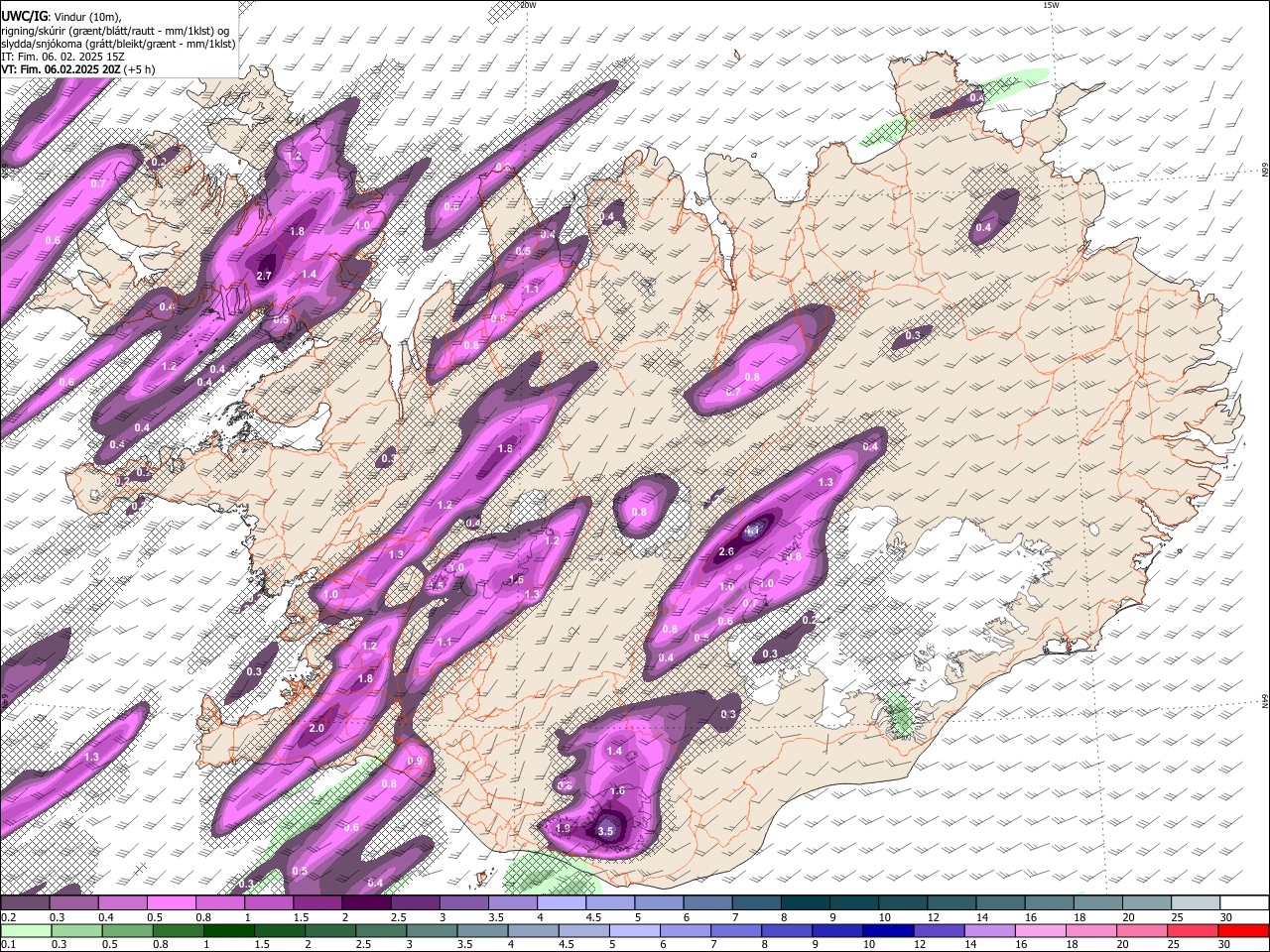This screenshot has height=952, width=1270.
Task: Click the '2.6' precipitation value on the map
Action: point(725,551)
